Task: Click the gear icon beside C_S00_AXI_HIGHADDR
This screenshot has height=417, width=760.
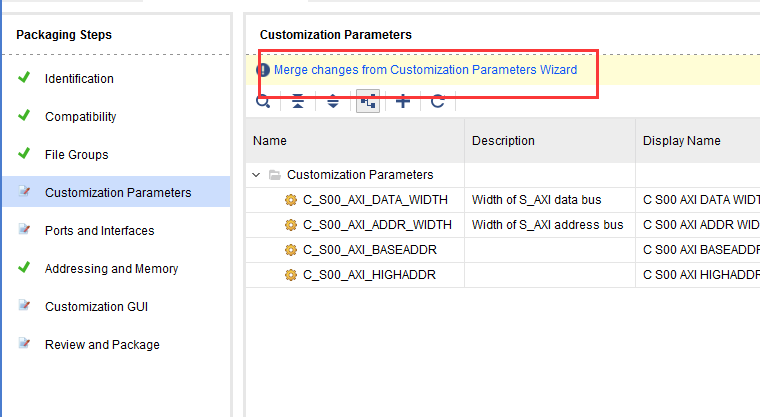Action: [291, 274]
